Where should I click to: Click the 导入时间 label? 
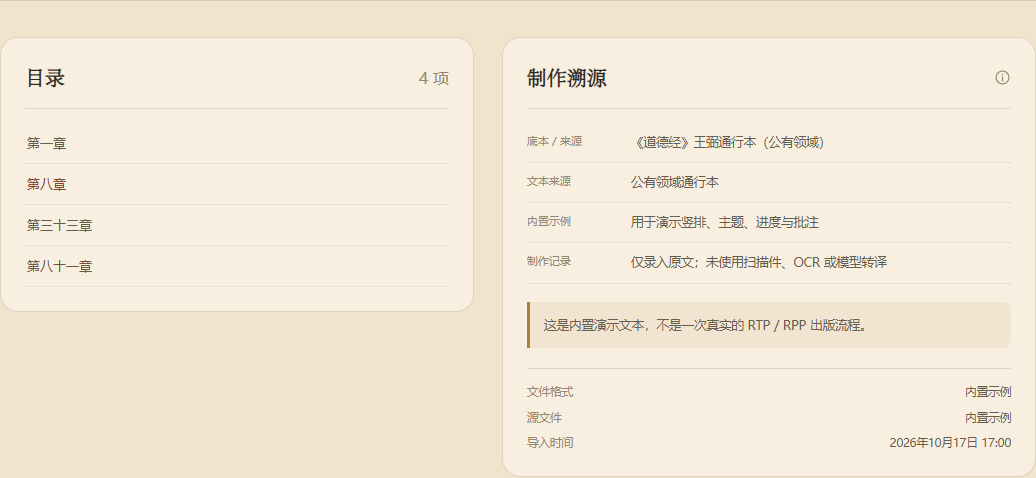550,443
